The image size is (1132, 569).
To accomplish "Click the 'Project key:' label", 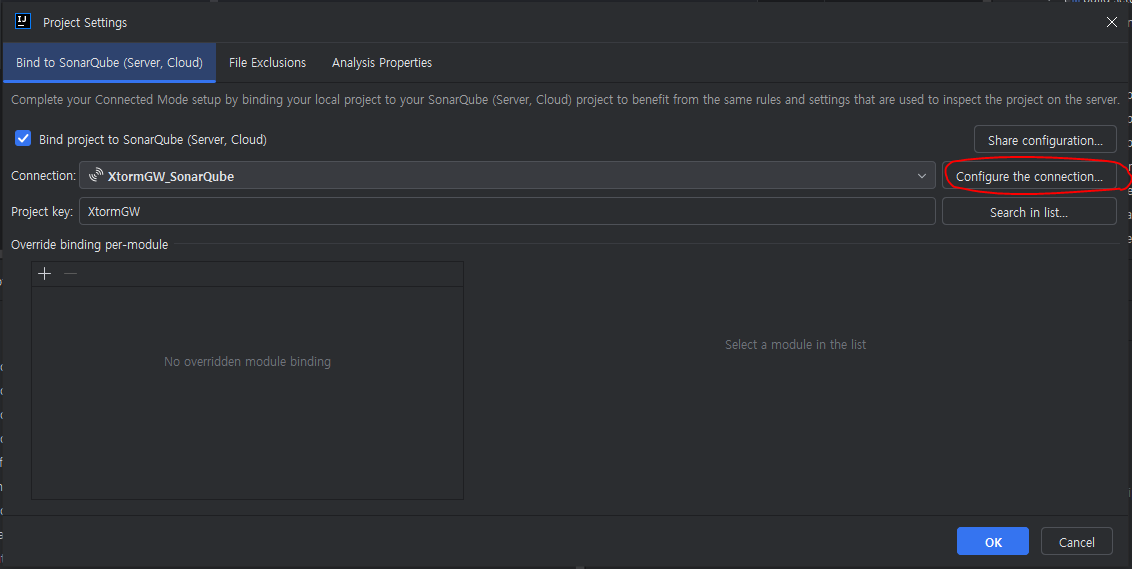I will click(42, 212).
